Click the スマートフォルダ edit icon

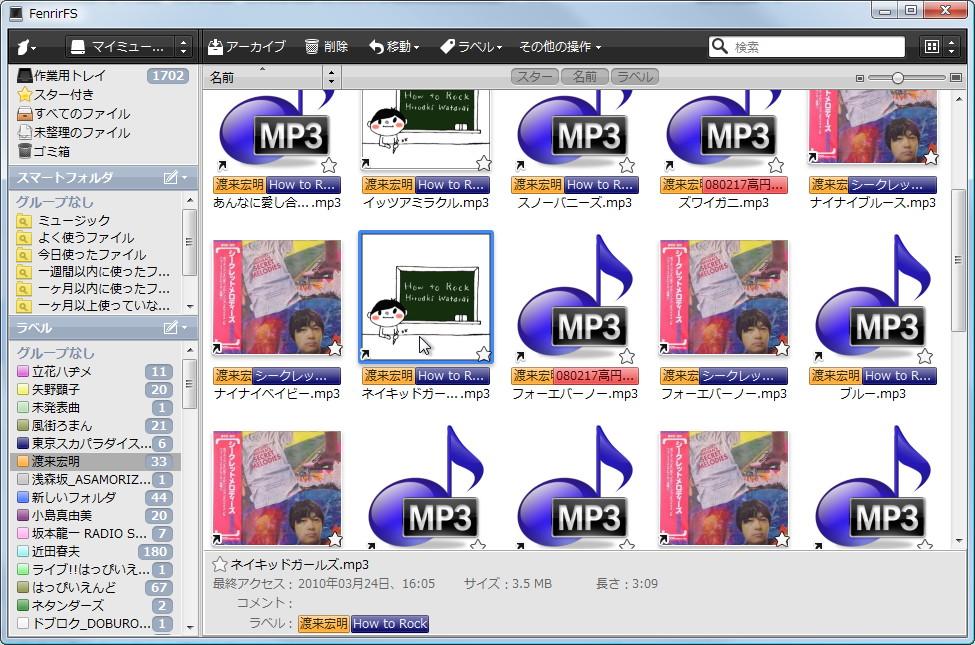(170, 178)
